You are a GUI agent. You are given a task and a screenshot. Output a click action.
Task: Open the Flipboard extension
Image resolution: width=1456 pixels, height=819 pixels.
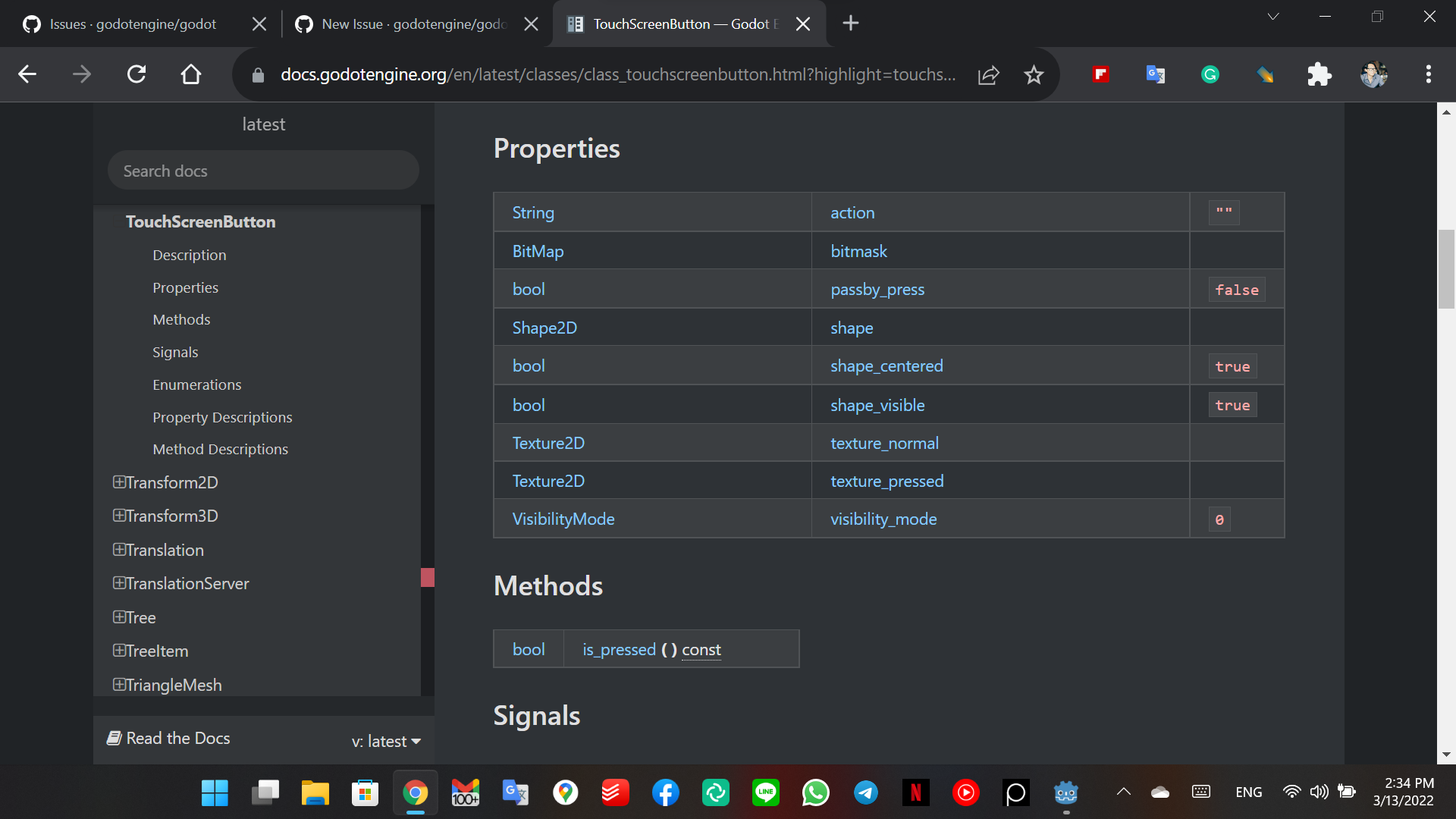[x=1100, y=74]
